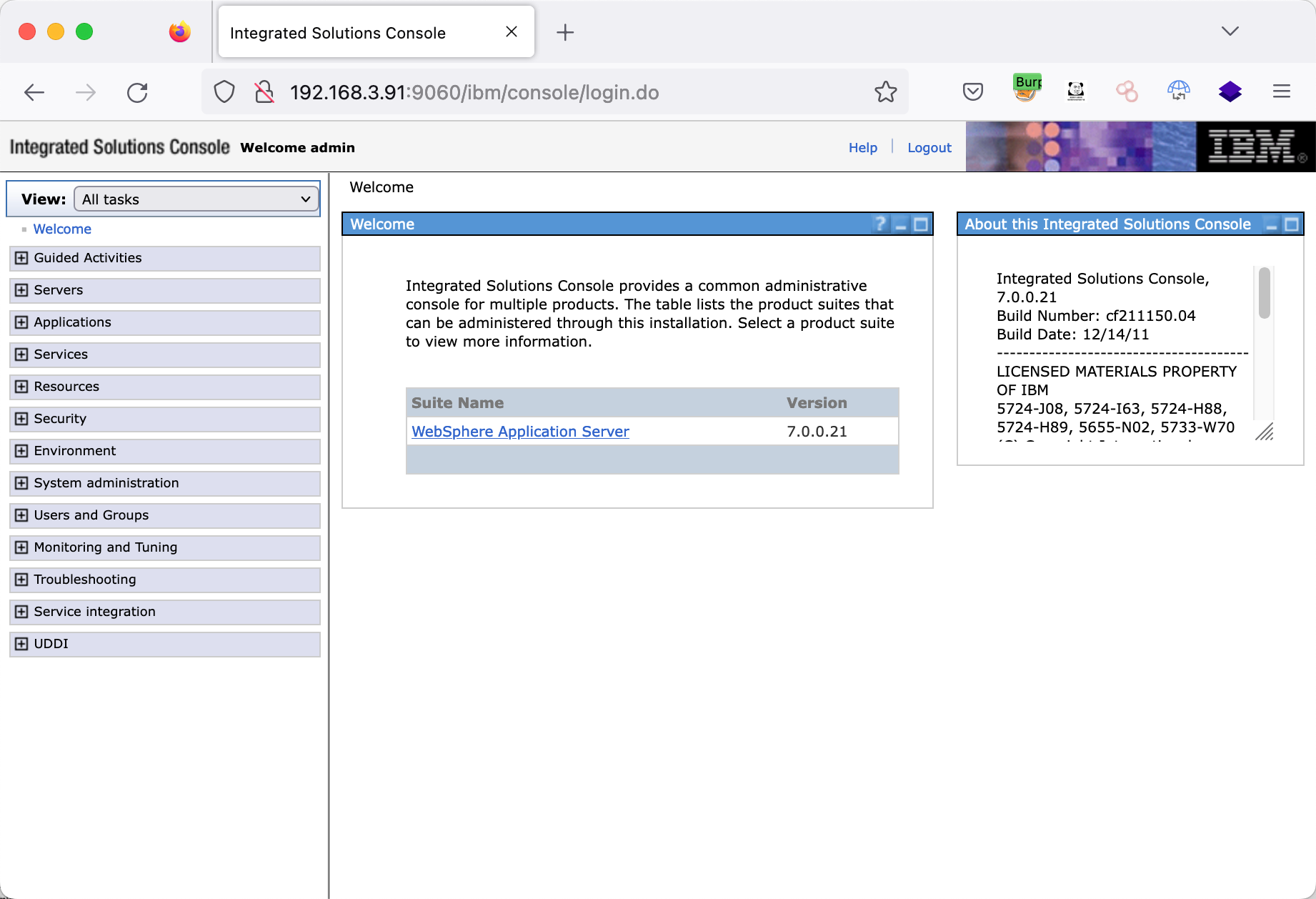Open the Firefox hamburger application menu
The width and height of the screenshot is (1316, 899).
1281,91
